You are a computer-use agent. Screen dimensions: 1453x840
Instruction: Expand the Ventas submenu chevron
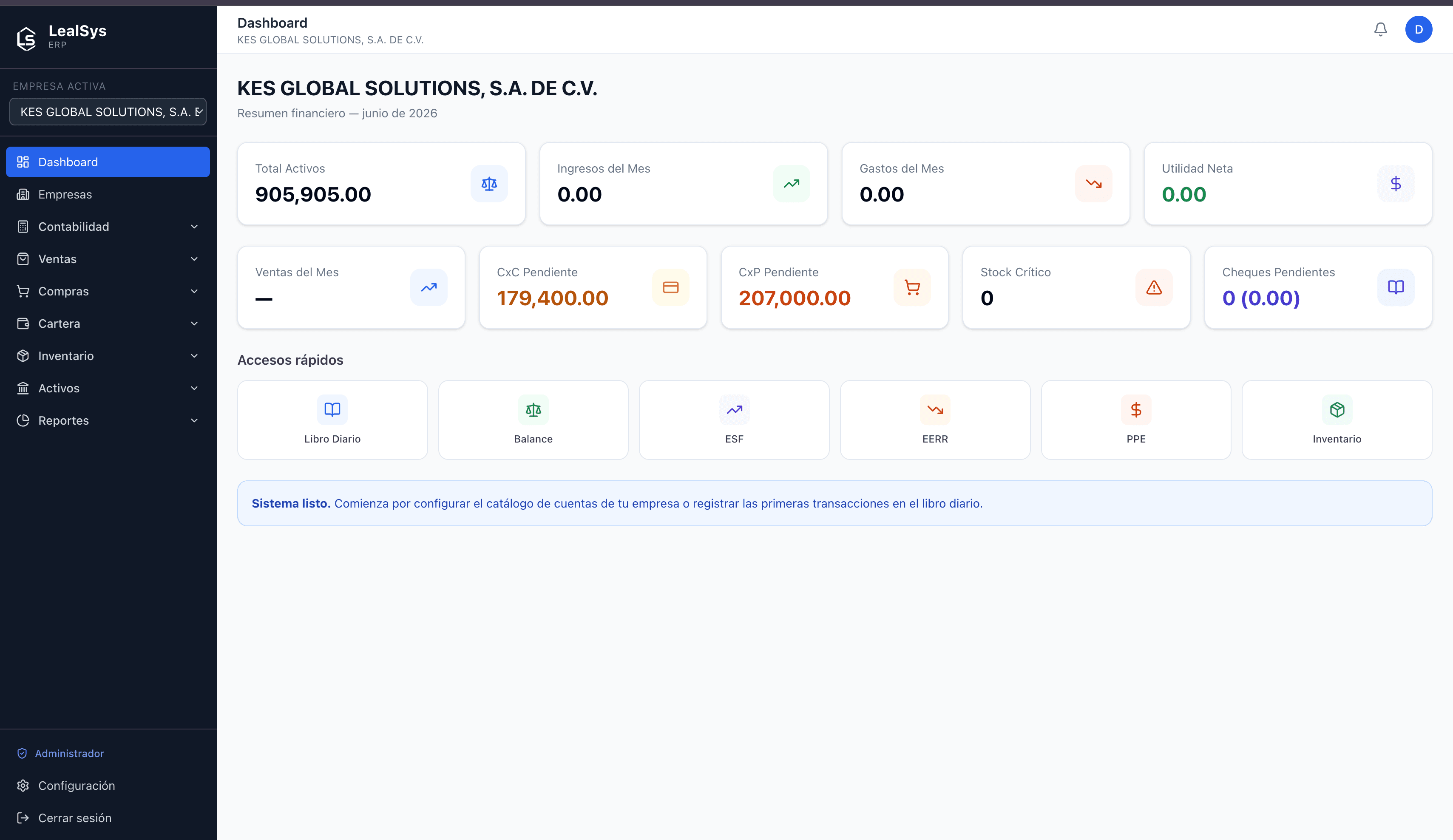pyautogui.click(x=194, y=259)
